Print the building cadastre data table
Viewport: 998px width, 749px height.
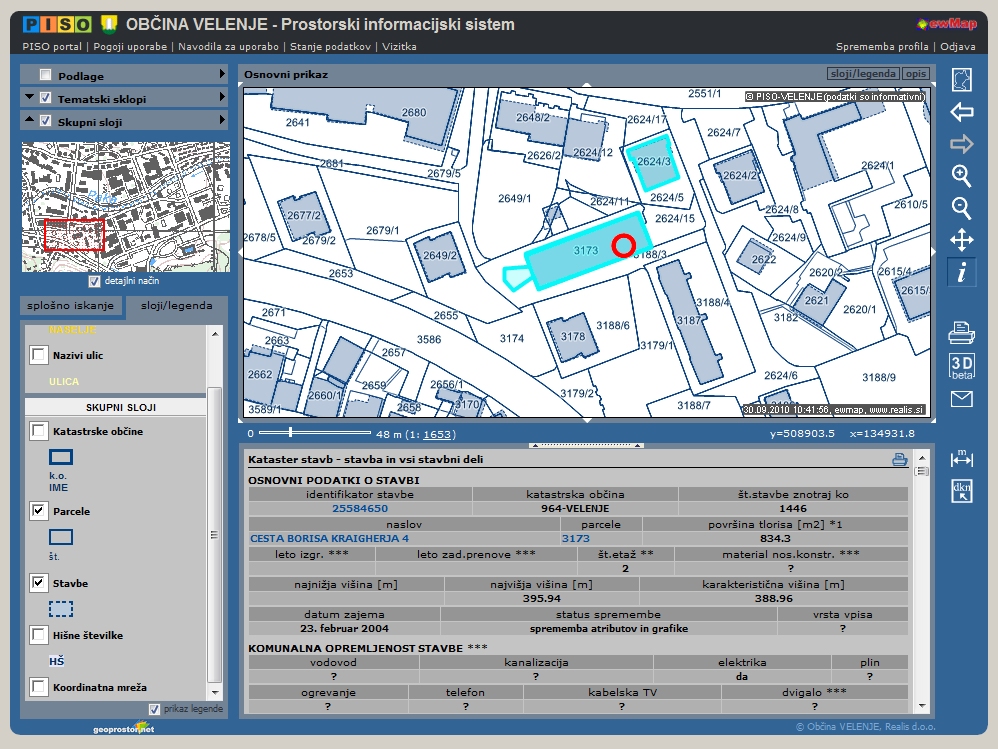[899, 460]
